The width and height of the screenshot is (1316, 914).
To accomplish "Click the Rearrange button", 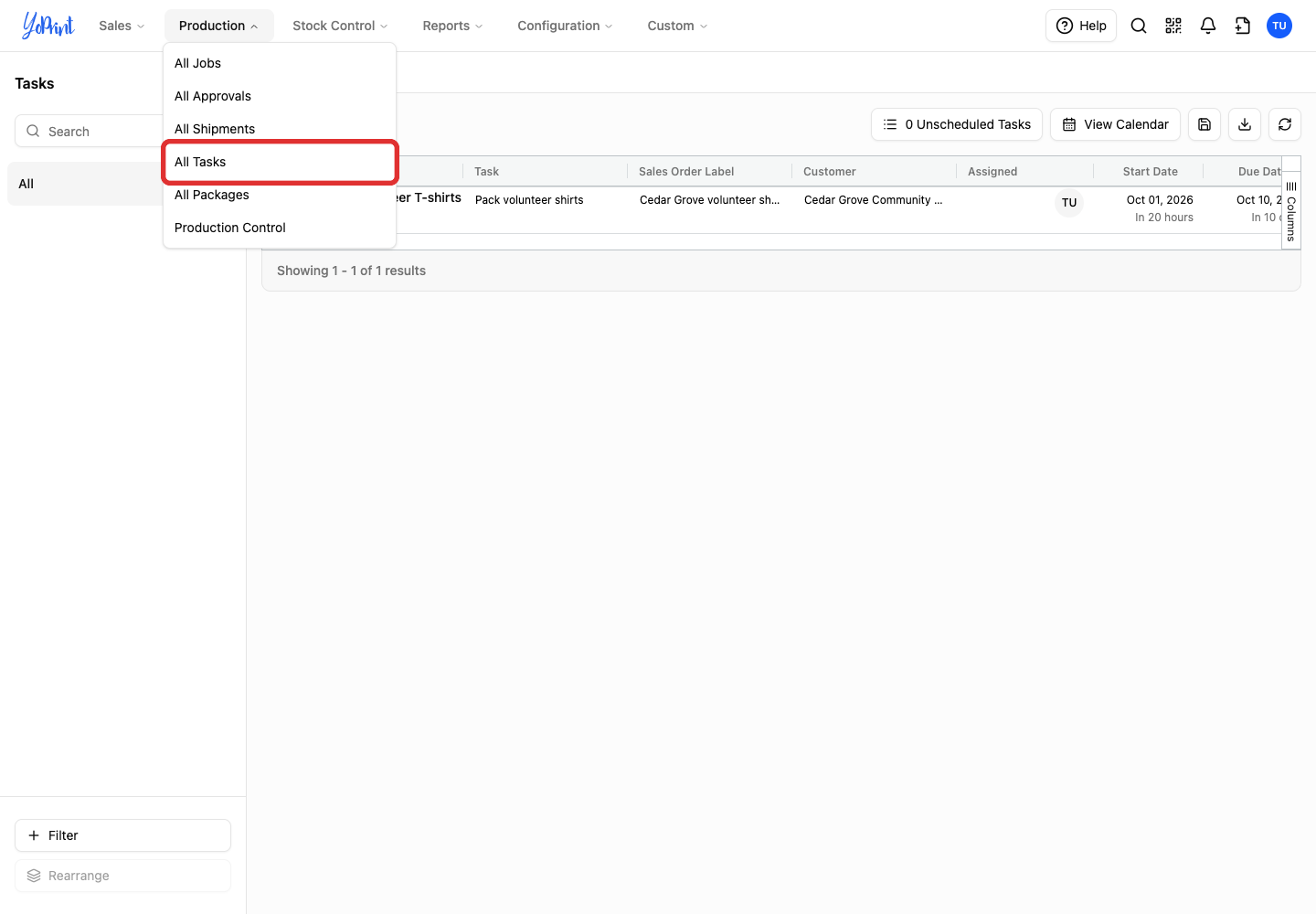I will pyautogui.click(x=122, y=876).
